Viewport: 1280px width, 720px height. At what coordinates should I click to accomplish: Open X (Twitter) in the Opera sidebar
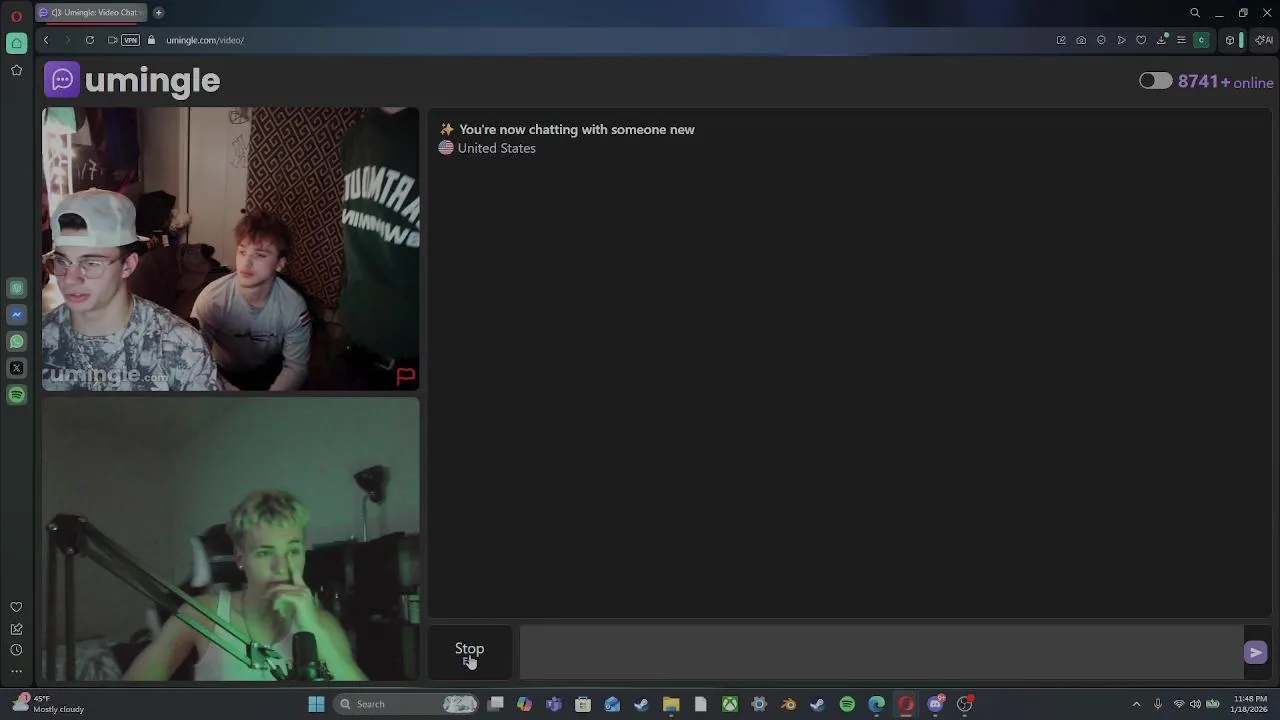(16, 368)
